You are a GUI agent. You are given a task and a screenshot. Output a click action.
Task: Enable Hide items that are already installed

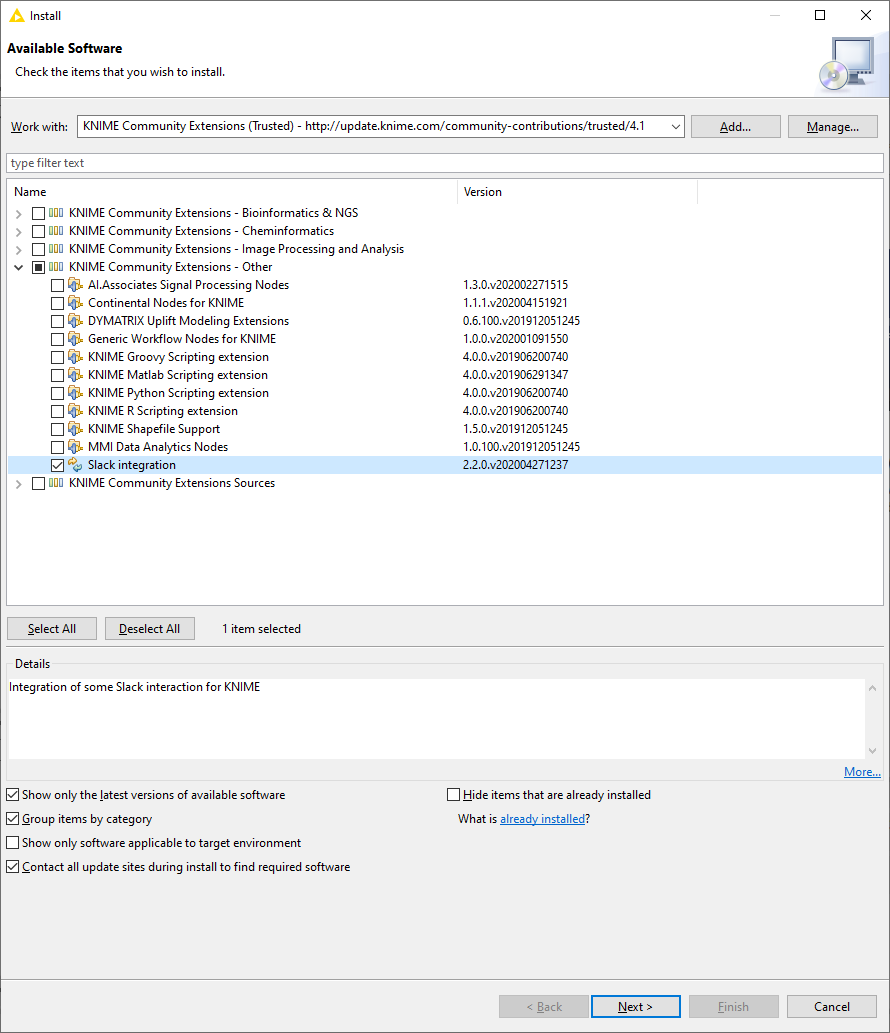(x=454, y=795)
